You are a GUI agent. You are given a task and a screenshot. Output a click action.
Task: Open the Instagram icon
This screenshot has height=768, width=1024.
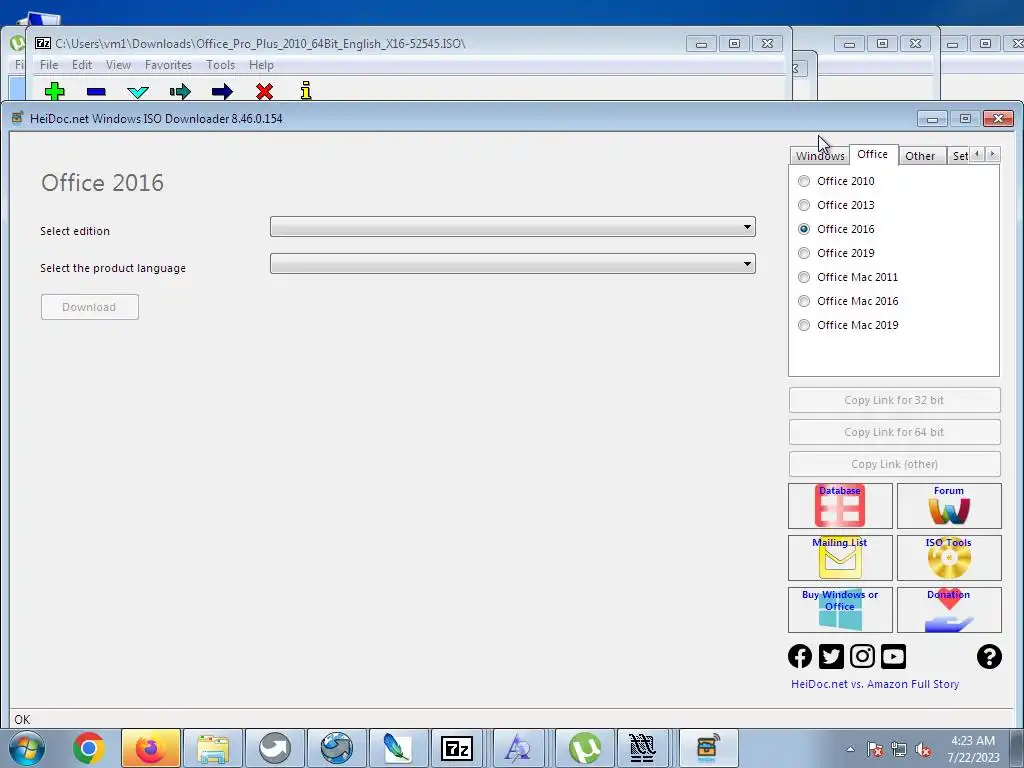862,656
